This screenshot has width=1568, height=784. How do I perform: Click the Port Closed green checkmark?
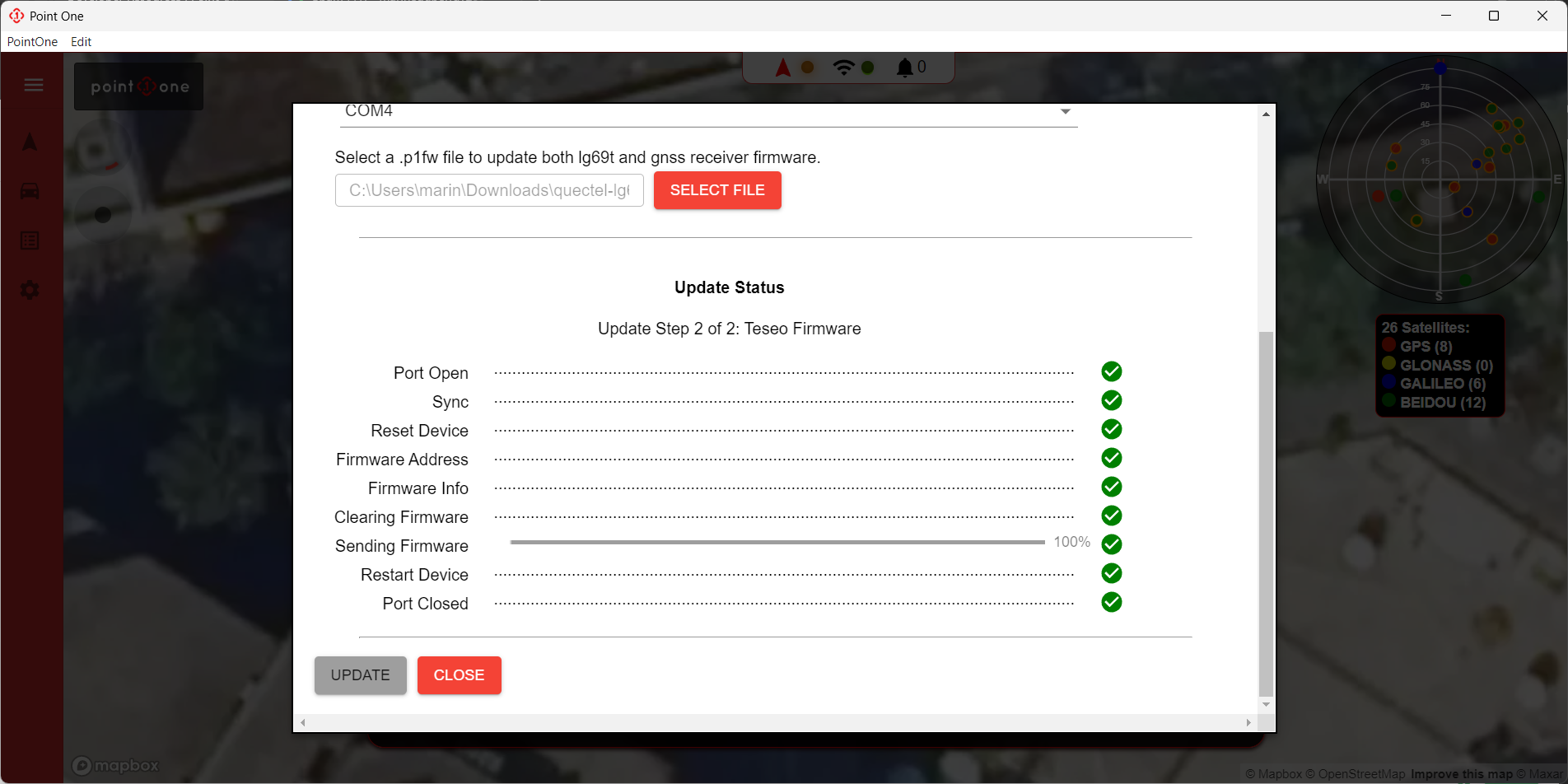pos(1112,602)
